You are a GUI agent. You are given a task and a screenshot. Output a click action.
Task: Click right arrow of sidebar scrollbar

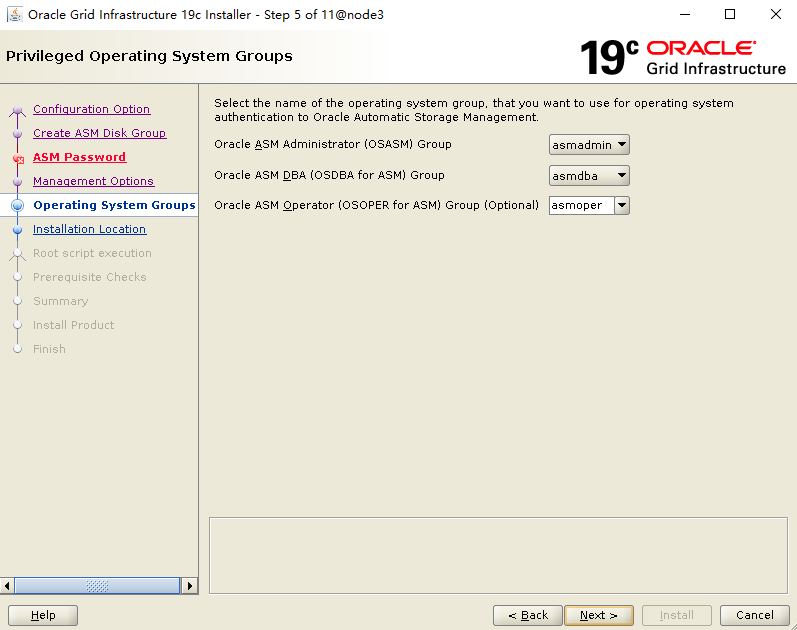click(190, 586)
